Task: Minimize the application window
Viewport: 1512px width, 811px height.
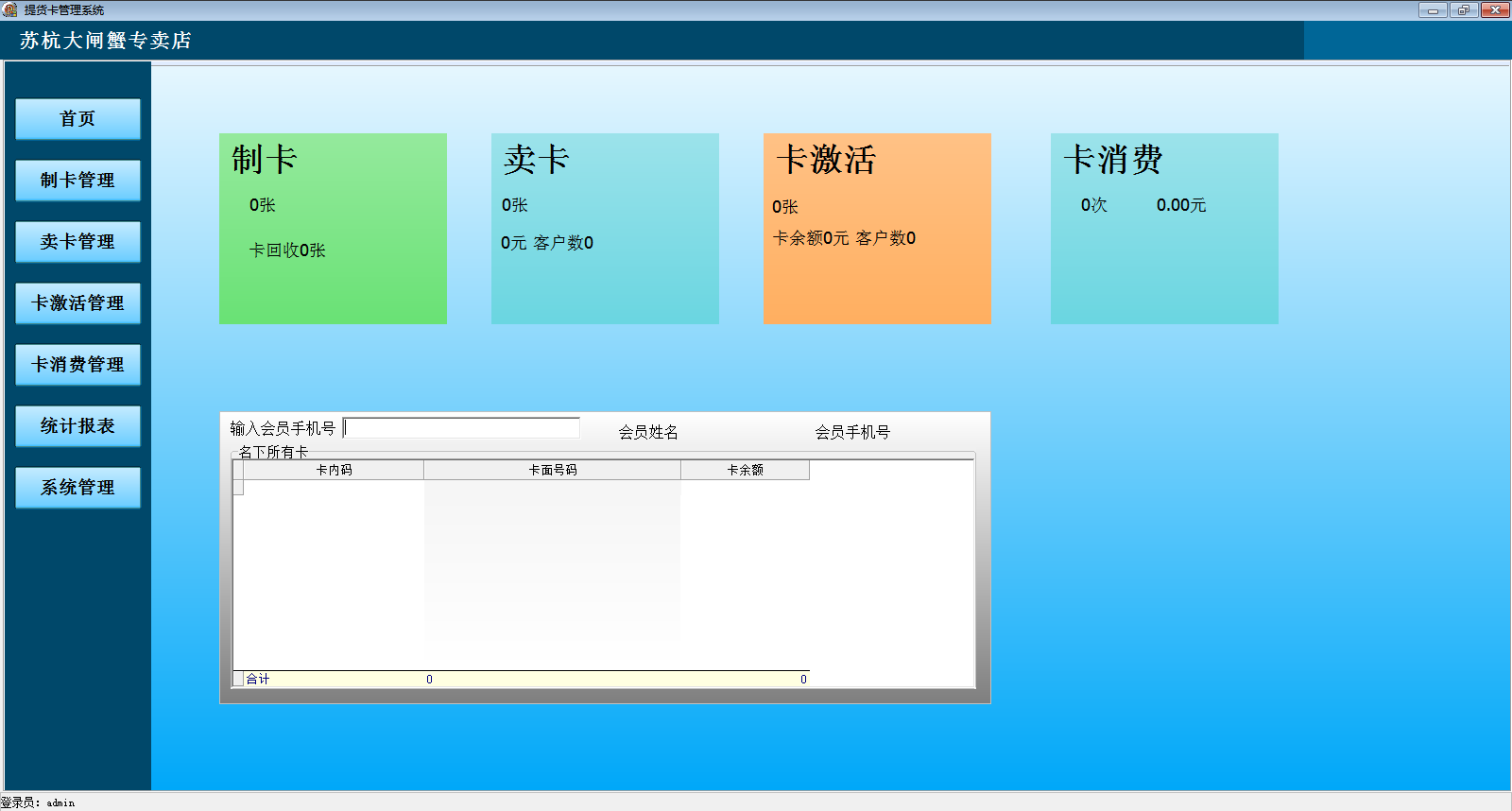Action: tap(1433, 10)
